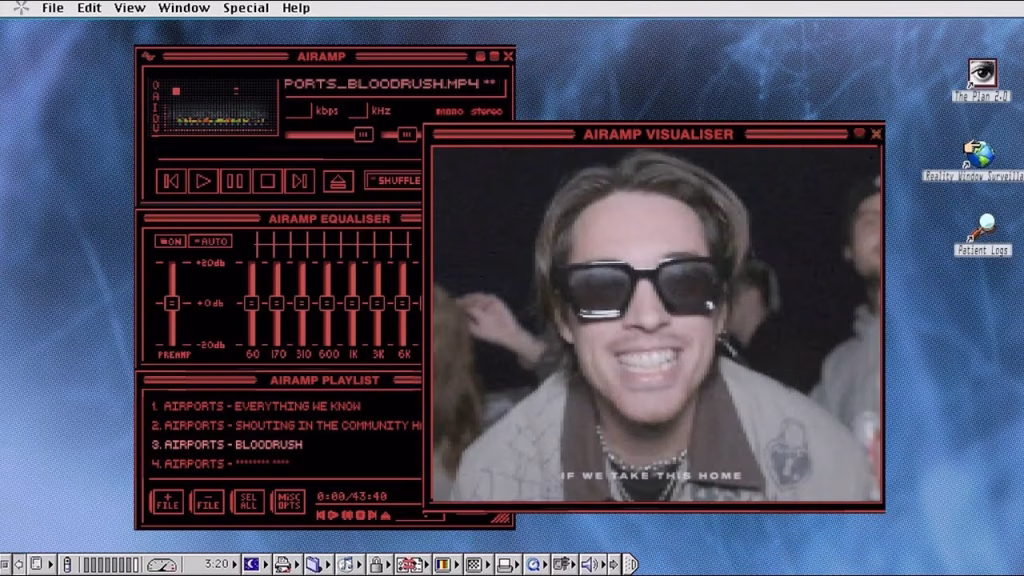
Task: Toggle Shuffle mode in the player
Action: coord(393,181)
